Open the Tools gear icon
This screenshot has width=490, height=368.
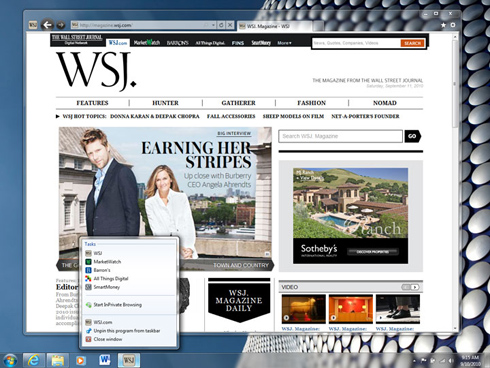coord(453,25)
